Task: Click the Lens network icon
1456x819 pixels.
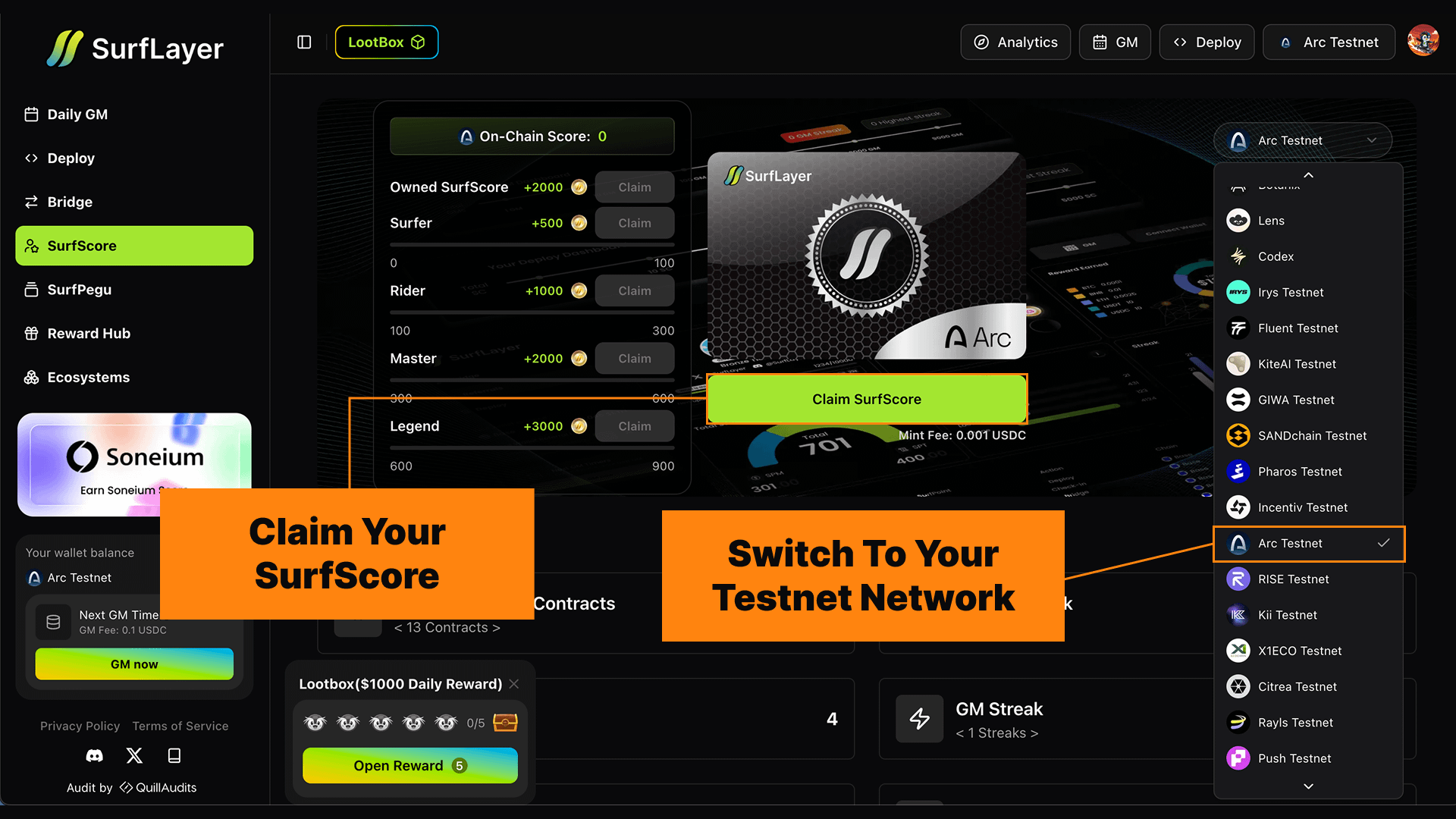Action: 1238,221
